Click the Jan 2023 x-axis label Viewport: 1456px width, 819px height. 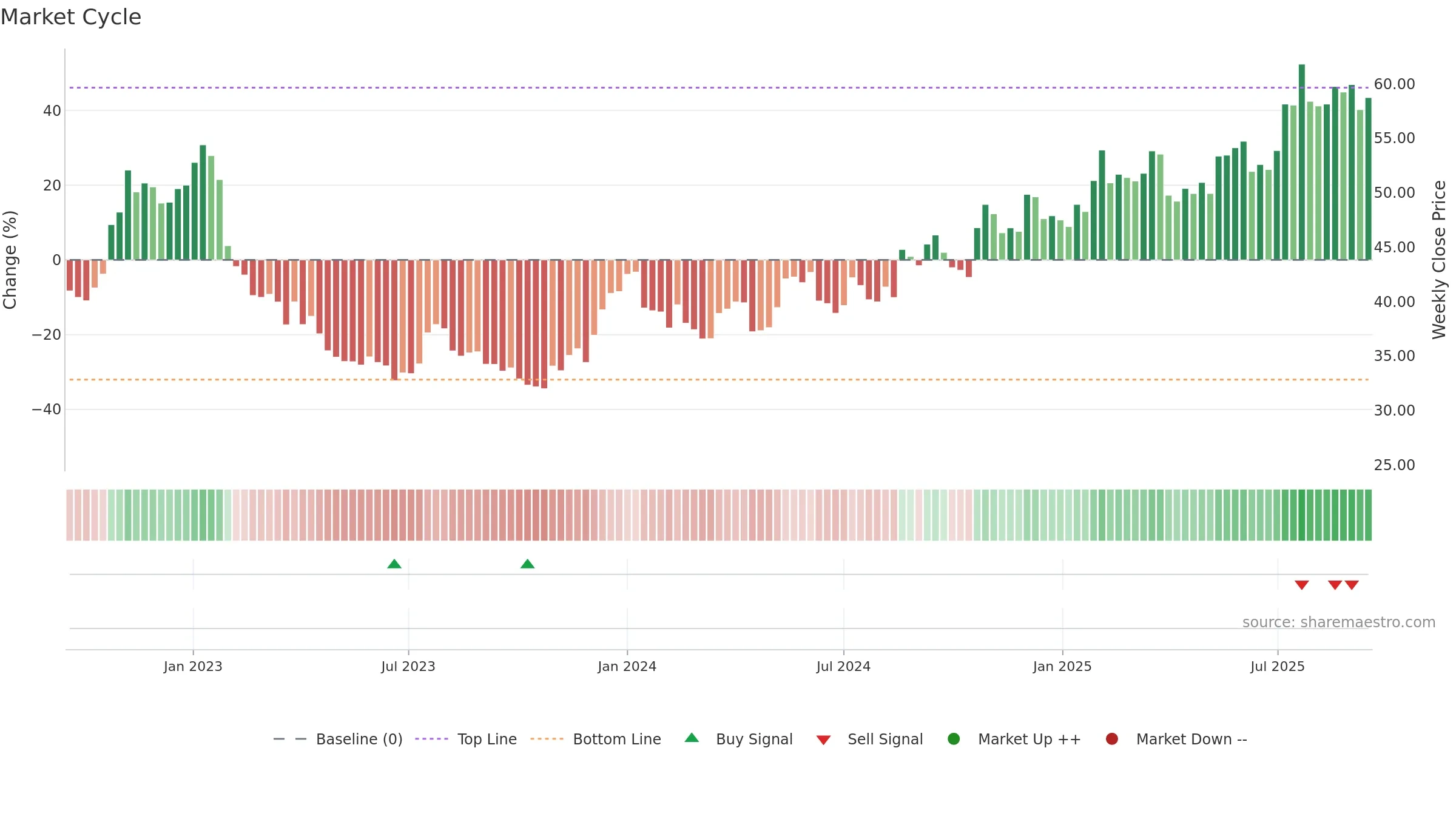pyautogui.click(x=193, y=666)
